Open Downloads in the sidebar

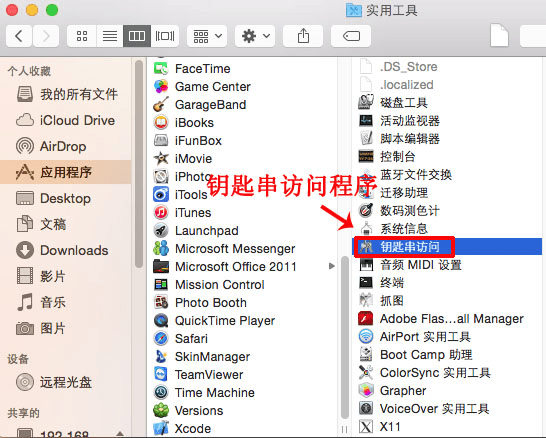(65, 250)
